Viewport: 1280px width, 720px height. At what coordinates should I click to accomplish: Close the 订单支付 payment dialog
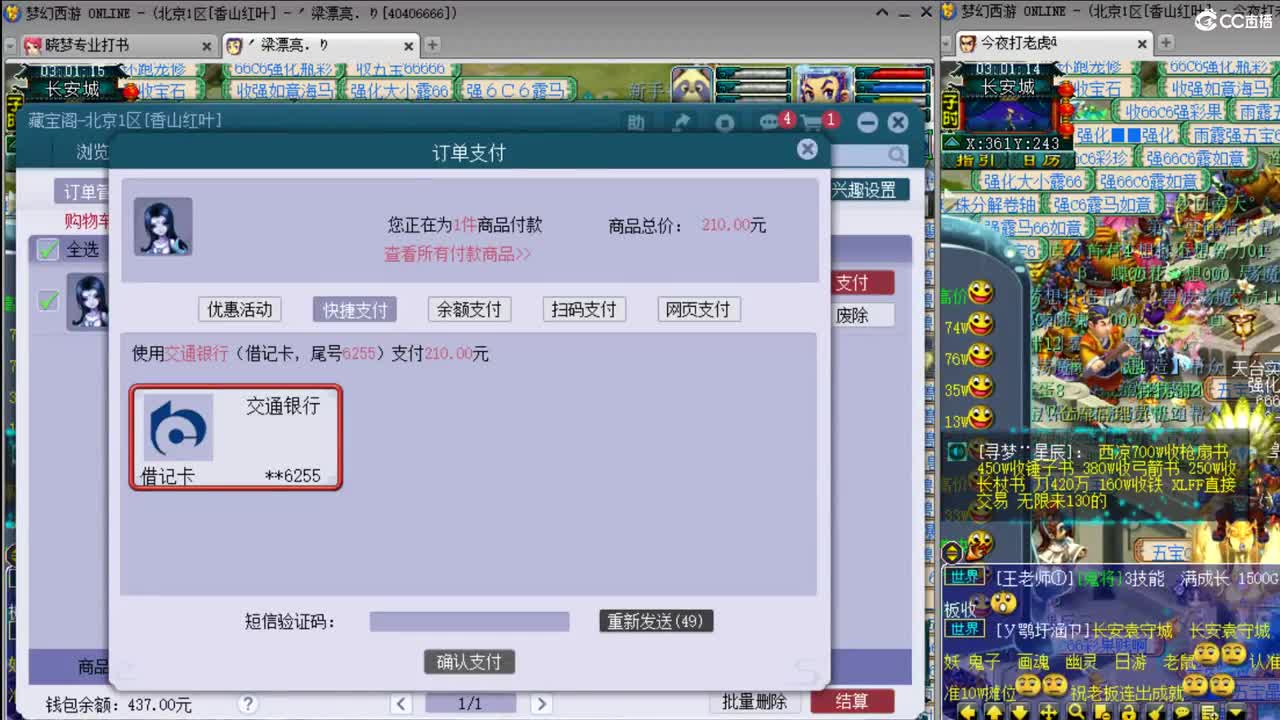pyautogui.click(x=807, y=149)
